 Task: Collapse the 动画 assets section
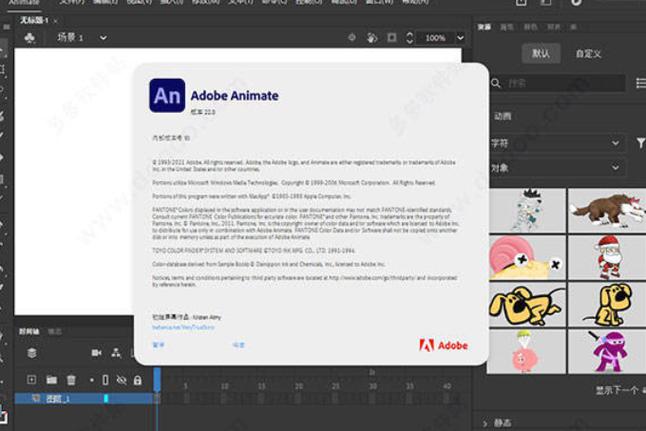pyautogui.click(x=502, y=116)
